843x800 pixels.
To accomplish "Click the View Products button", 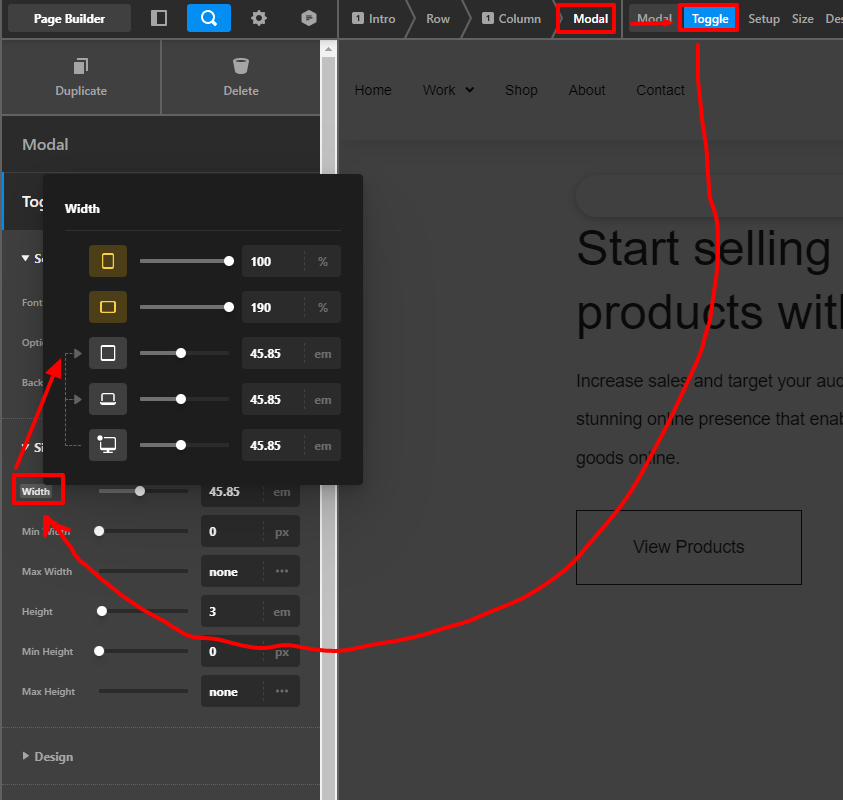I will click(688, 547).
